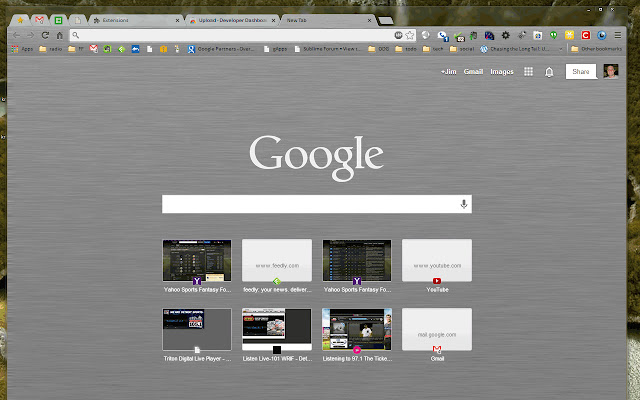Reload the current page
Screen dimensions: 640x400
(45, 35)
